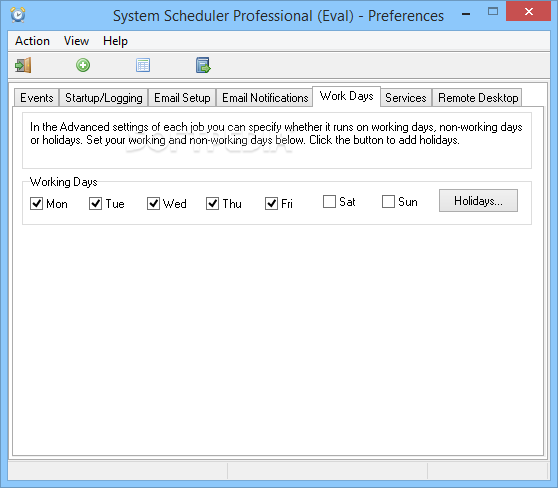This screenshot has height=488, width=558.
Task: Open the Email Setup tab
Action: pos(182,98)
